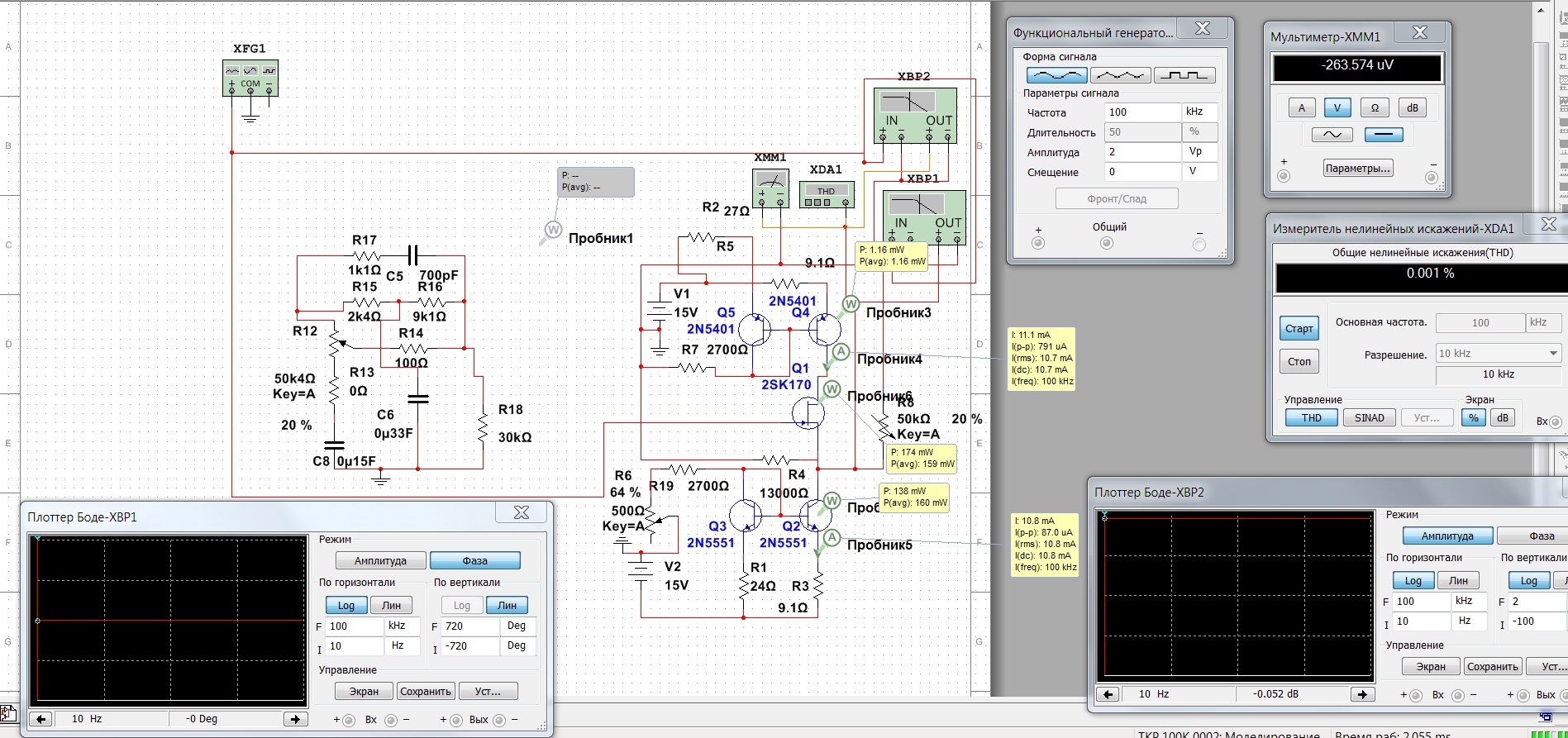Move cursor left in Плоттер Боде-XBP2
Screen dimensions: 1568x738
point(1108,694)
